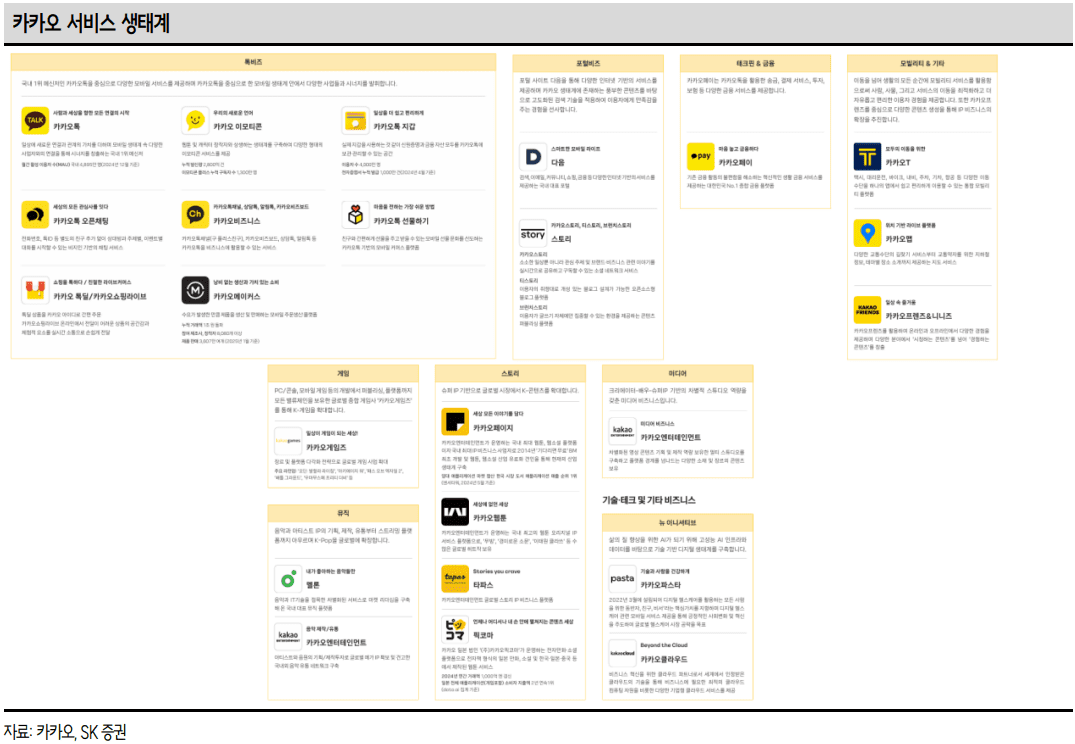Click the Tapas logo thumbnail

pyautogui.click(x=455, y=578)
